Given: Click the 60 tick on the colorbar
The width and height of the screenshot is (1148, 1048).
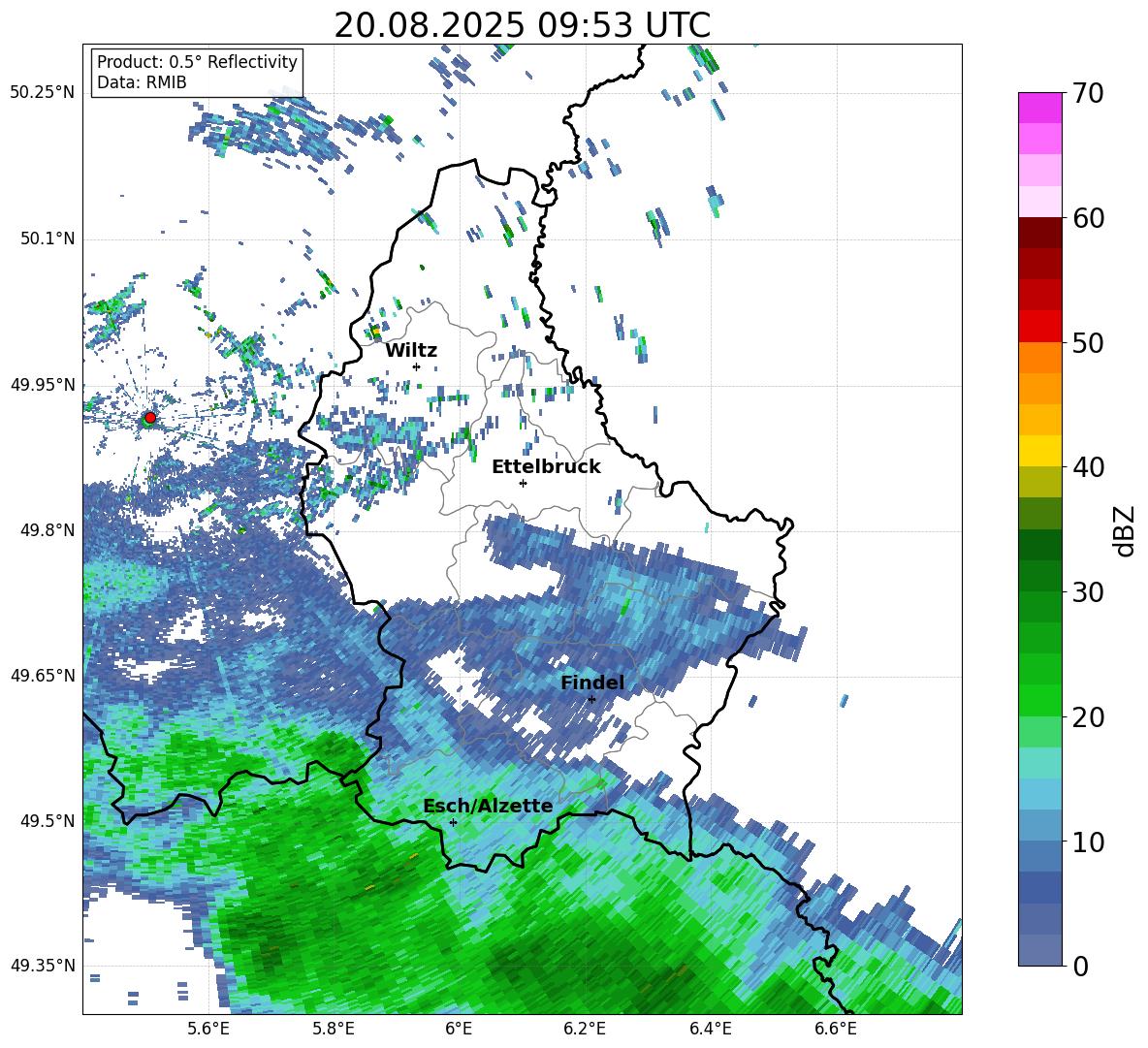Looking at the screenshot, I should coord(1088,218).
